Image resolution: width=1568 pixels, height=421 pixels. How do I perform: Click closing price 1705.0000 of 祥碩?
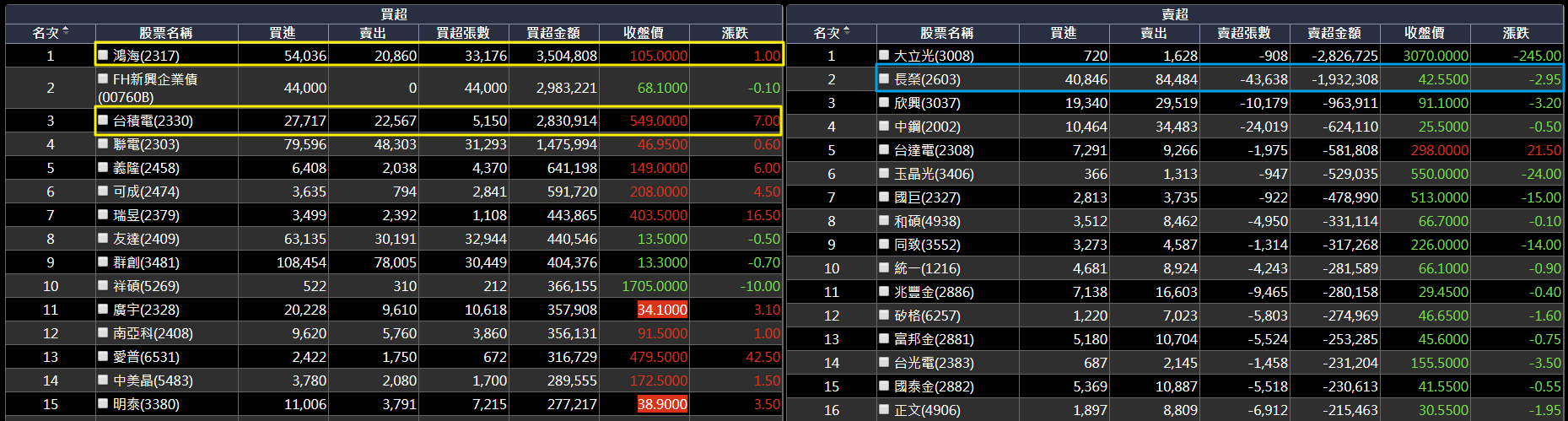655,286
